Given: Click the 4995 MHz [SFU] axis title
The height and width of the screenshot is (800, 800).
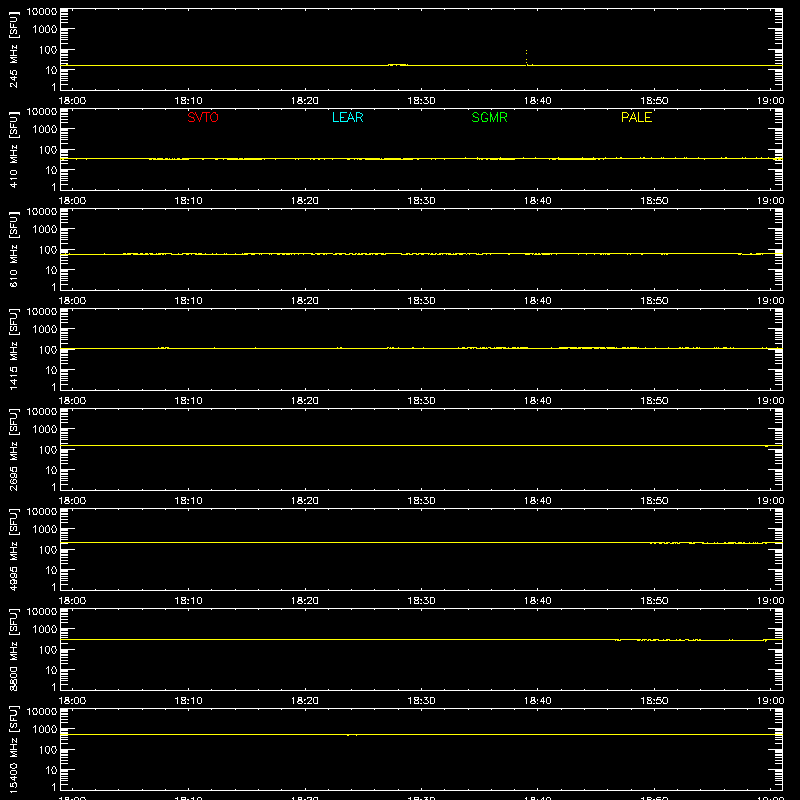Looking at the screenshot, I should (13, 549).
